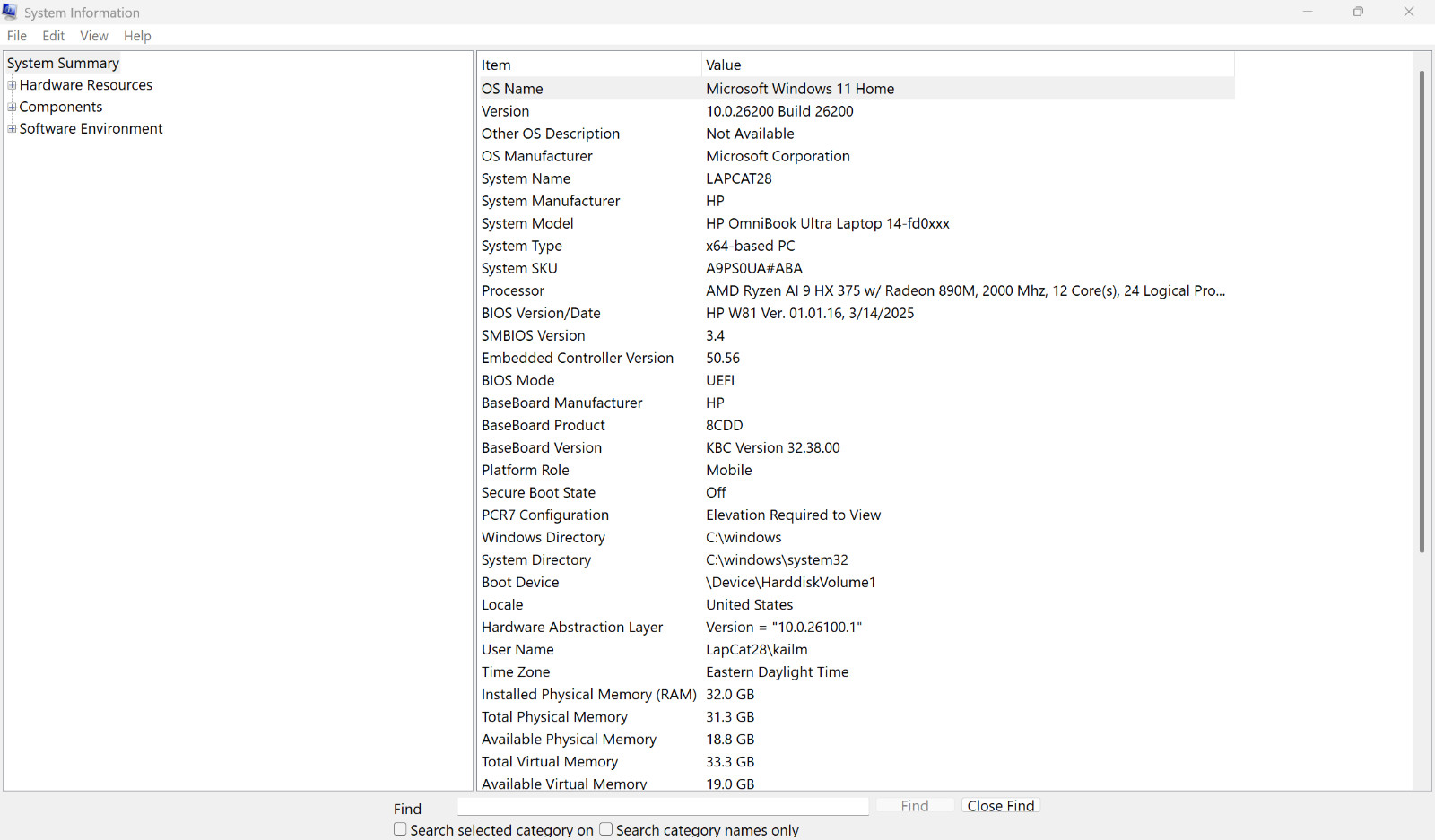Click the 'OS Manufacturer' item
The height and width of the screenshot is (840, 1435).
pyautogui.click(x=537, y=156)
